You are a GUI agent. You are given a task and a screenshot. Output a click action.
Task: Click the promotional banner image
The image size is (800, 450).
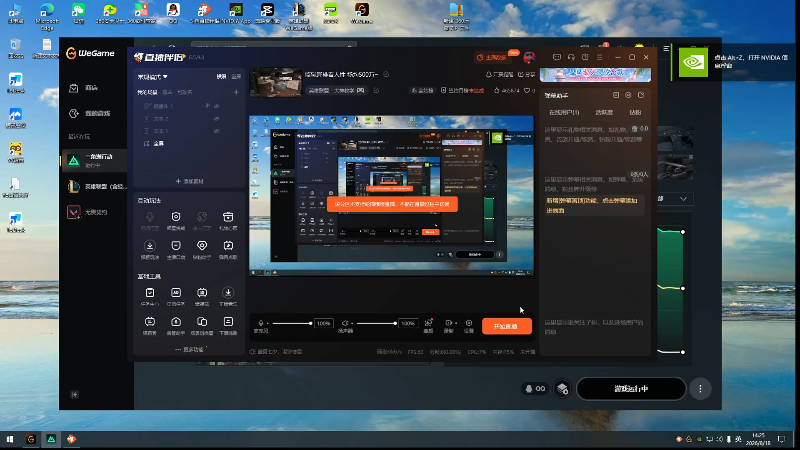(x=595, y=75)
